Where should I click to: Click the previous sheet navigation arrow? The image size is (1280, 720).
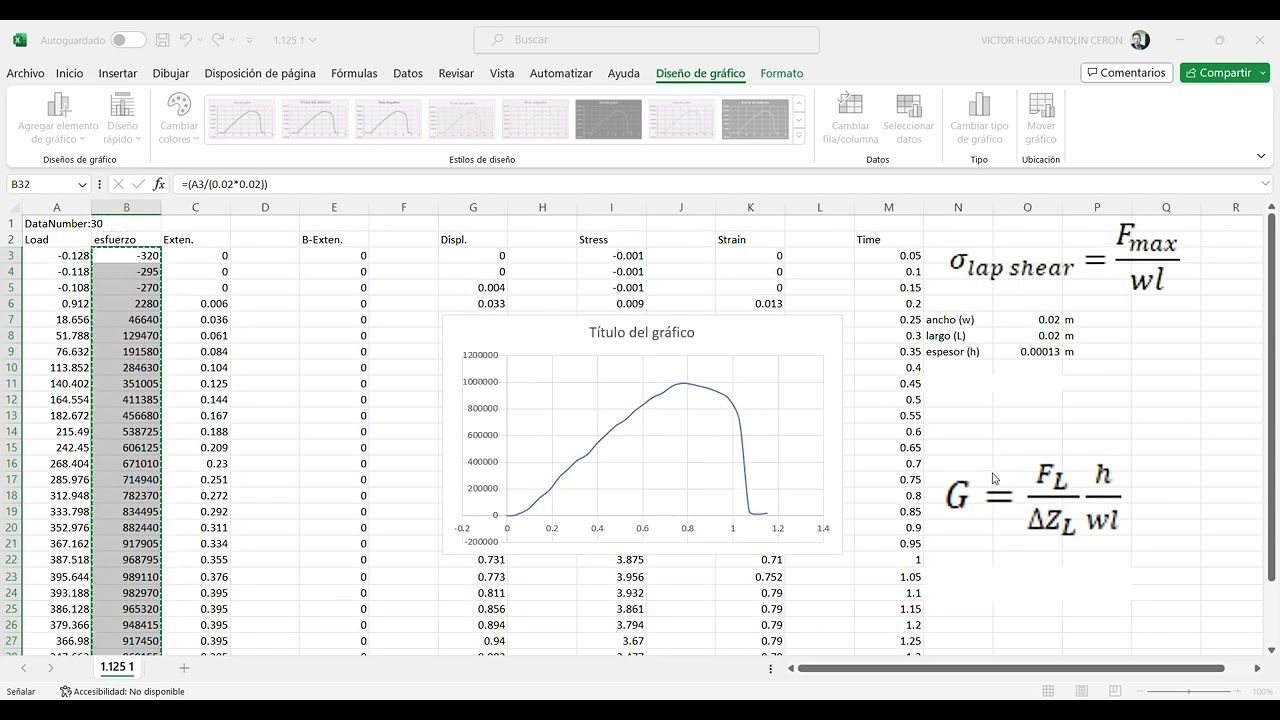click(23, 667)
